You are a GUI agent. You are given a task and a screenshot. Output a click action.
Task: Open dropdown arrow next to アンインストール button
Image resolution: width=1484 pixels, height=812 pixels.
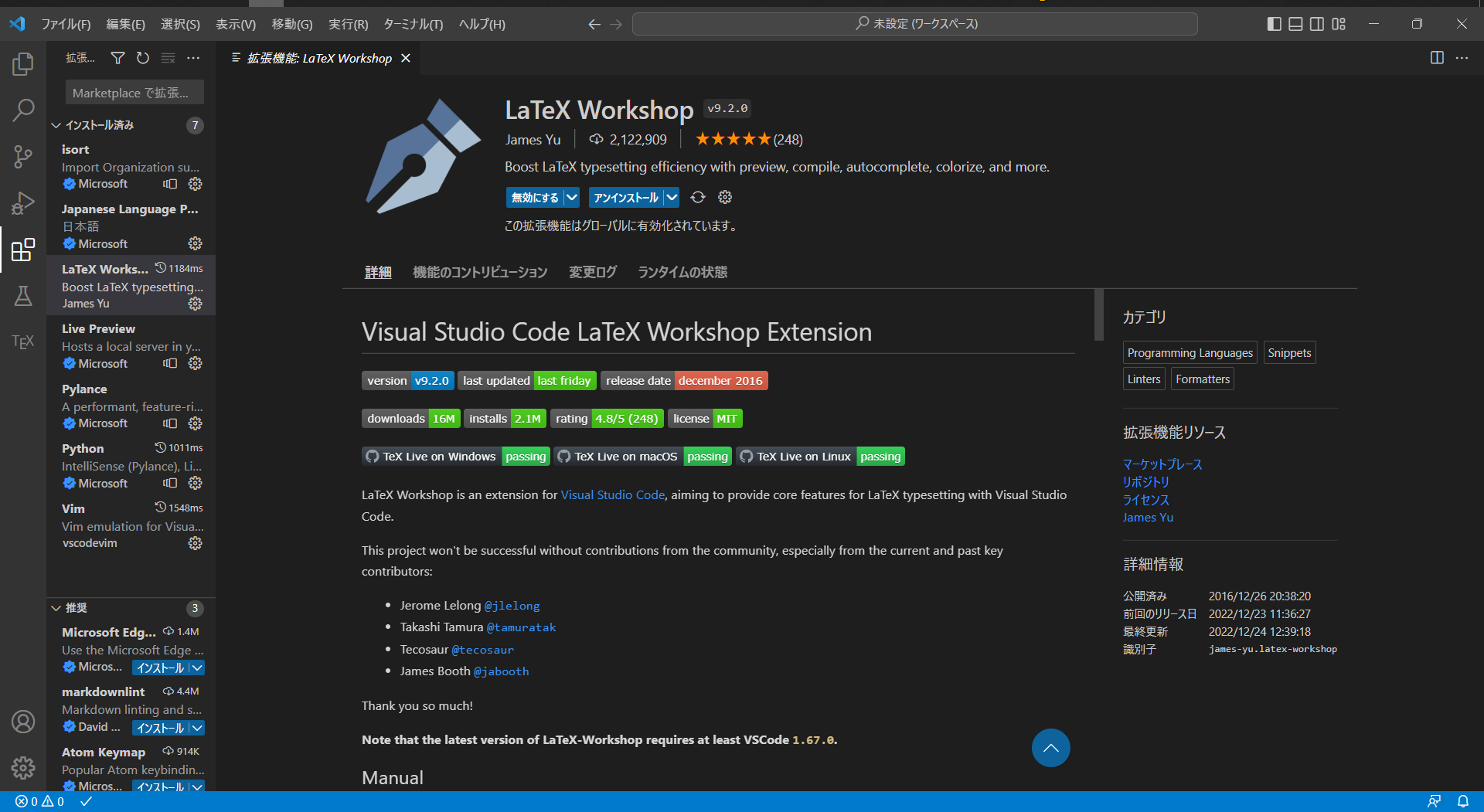coord(672,198)
